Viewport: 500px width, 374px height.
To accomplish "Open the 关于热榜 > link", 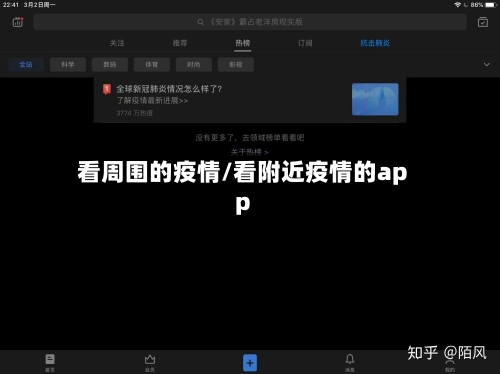I will pyautogui.click(x=249, y=152).
